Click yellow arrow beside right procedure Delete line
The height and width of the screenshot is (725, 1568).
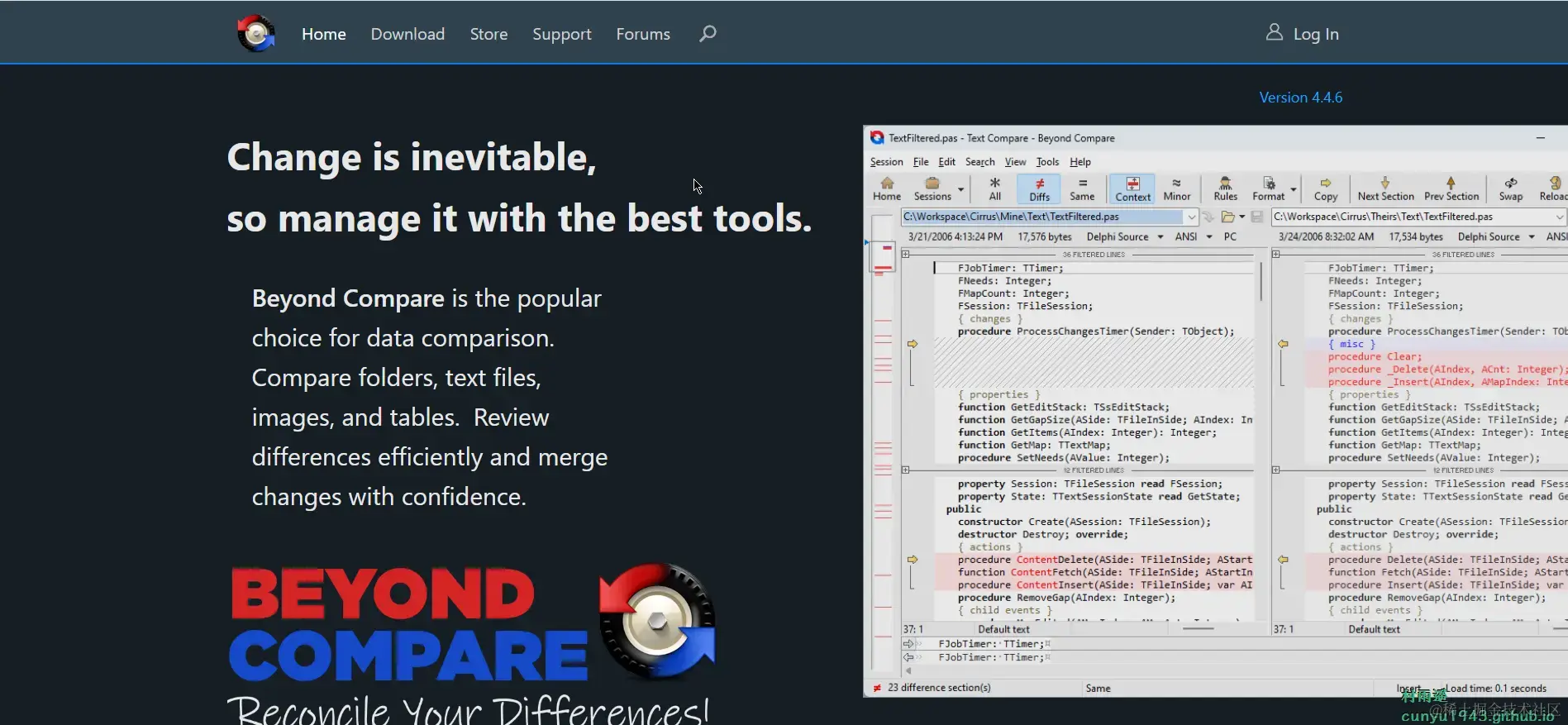(x=1283, y=560)
